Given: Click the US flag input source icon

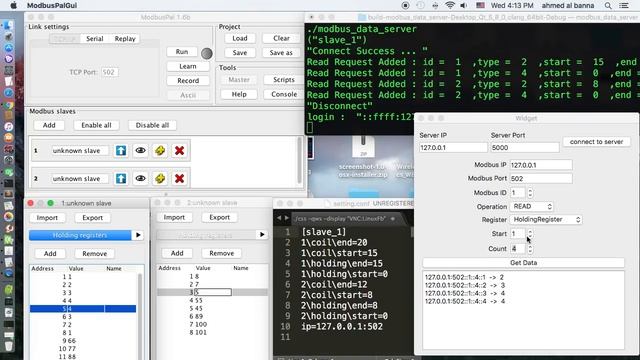Looking at the screenshot, I should [x=480, y=5].
